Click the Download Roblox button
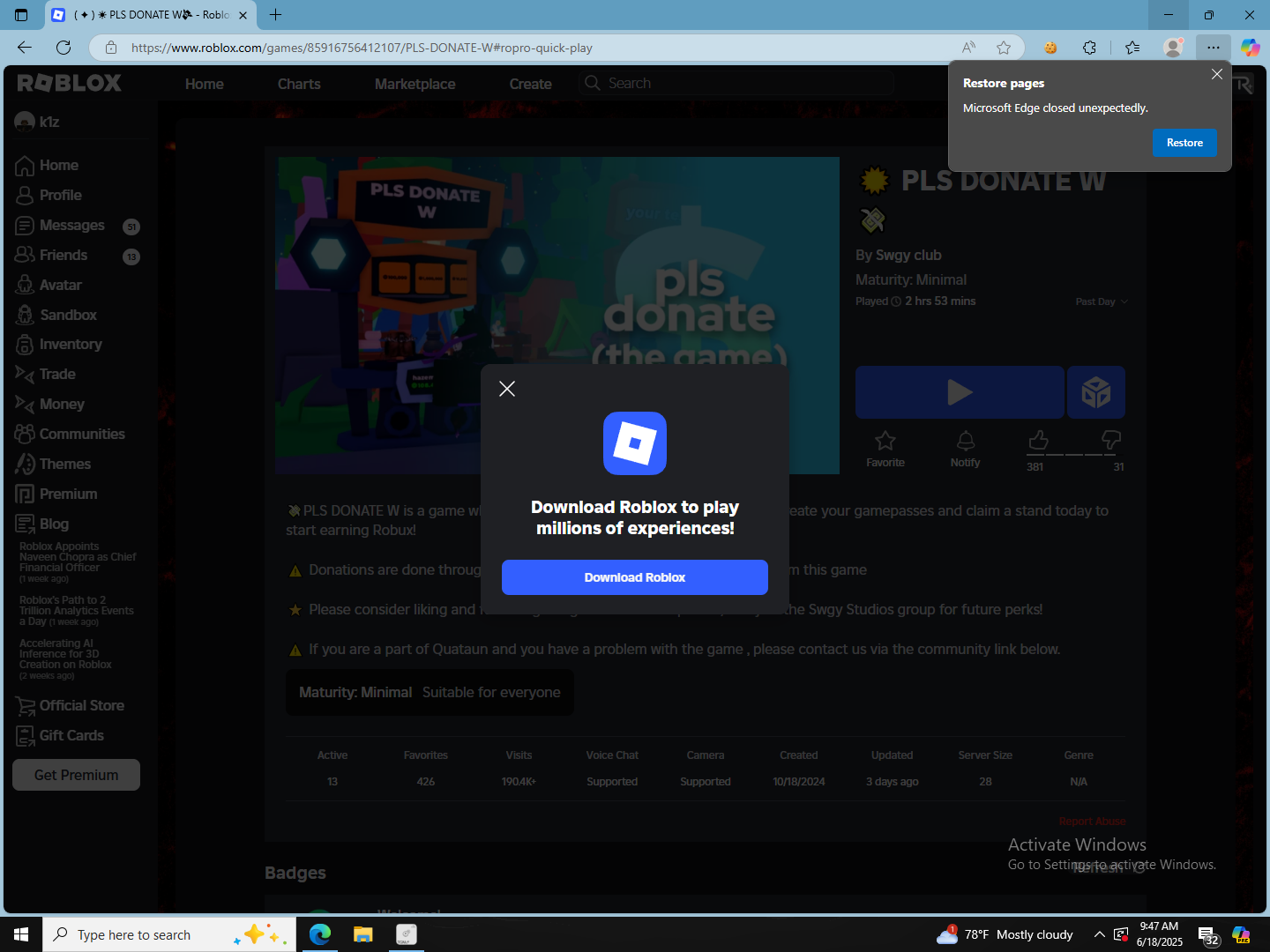1270x952 pixels. pyautogui.click(x=635, y=577)
